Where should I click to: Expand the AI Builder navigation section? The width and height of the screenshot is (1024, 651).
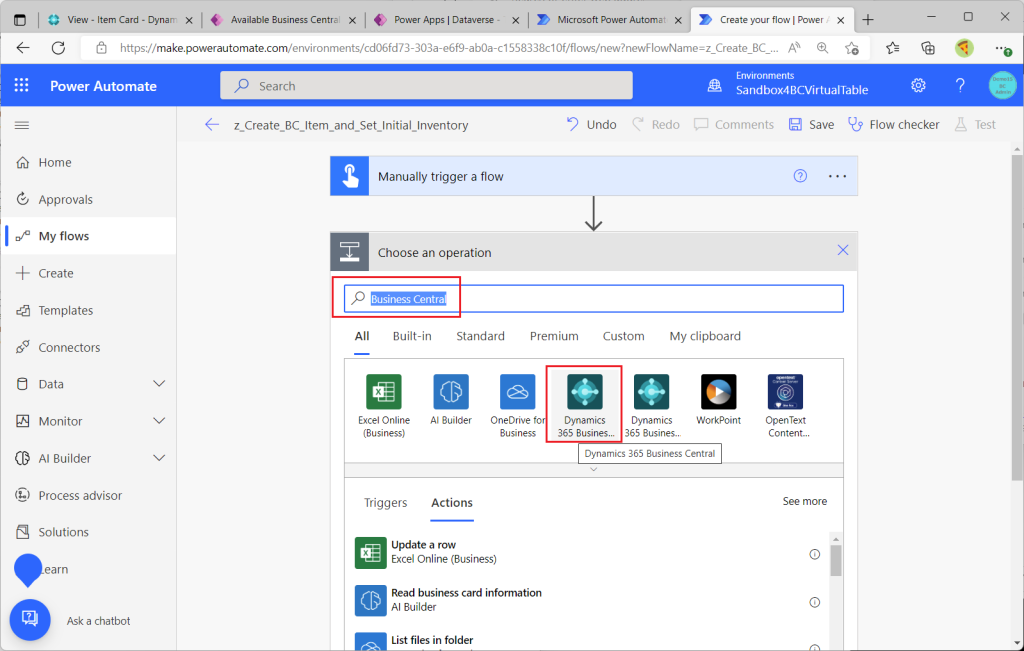[159, 458]
